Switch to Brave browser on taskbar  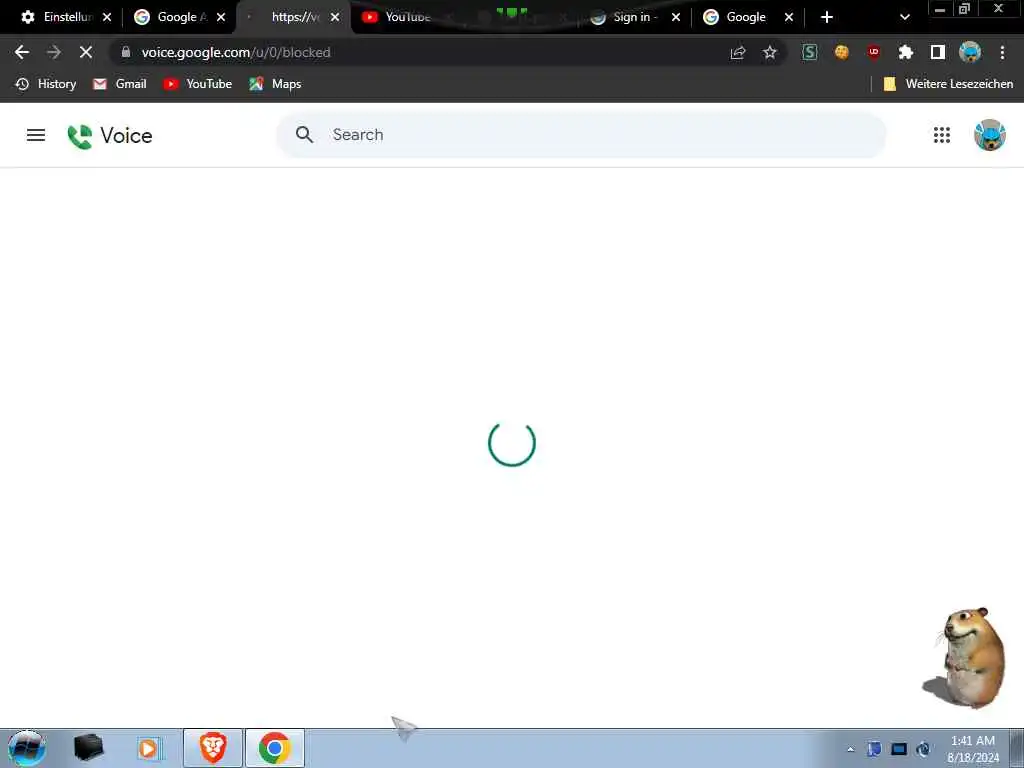click(x=213, y=748)
